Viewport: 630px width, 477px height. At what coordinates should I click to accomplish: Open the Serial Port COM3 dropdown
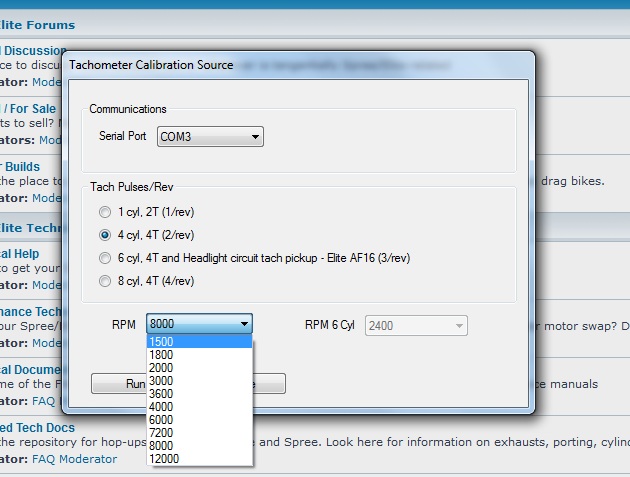(210, 136)
